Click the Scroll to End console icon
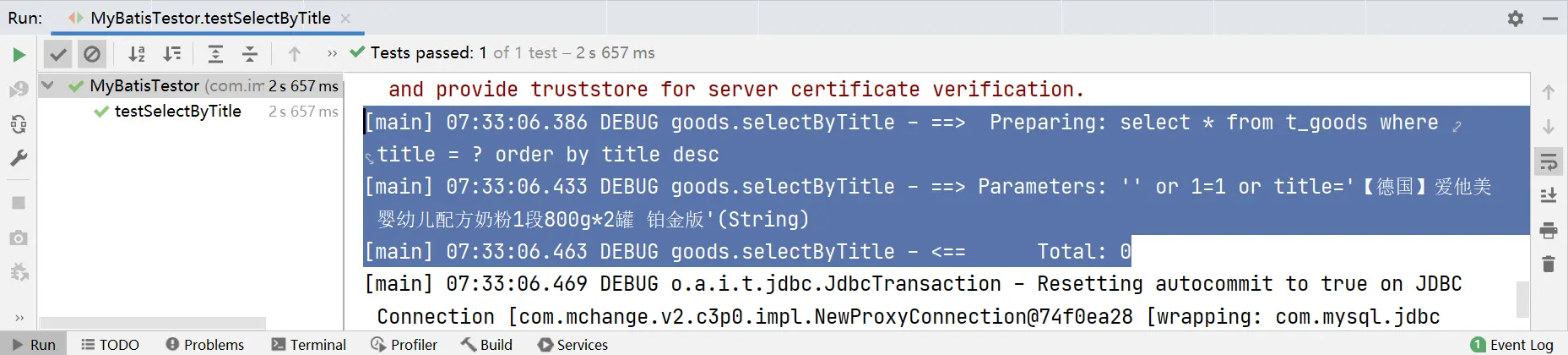The width and height of the screenshot is (1568, 355). (x=1549, y=195)
